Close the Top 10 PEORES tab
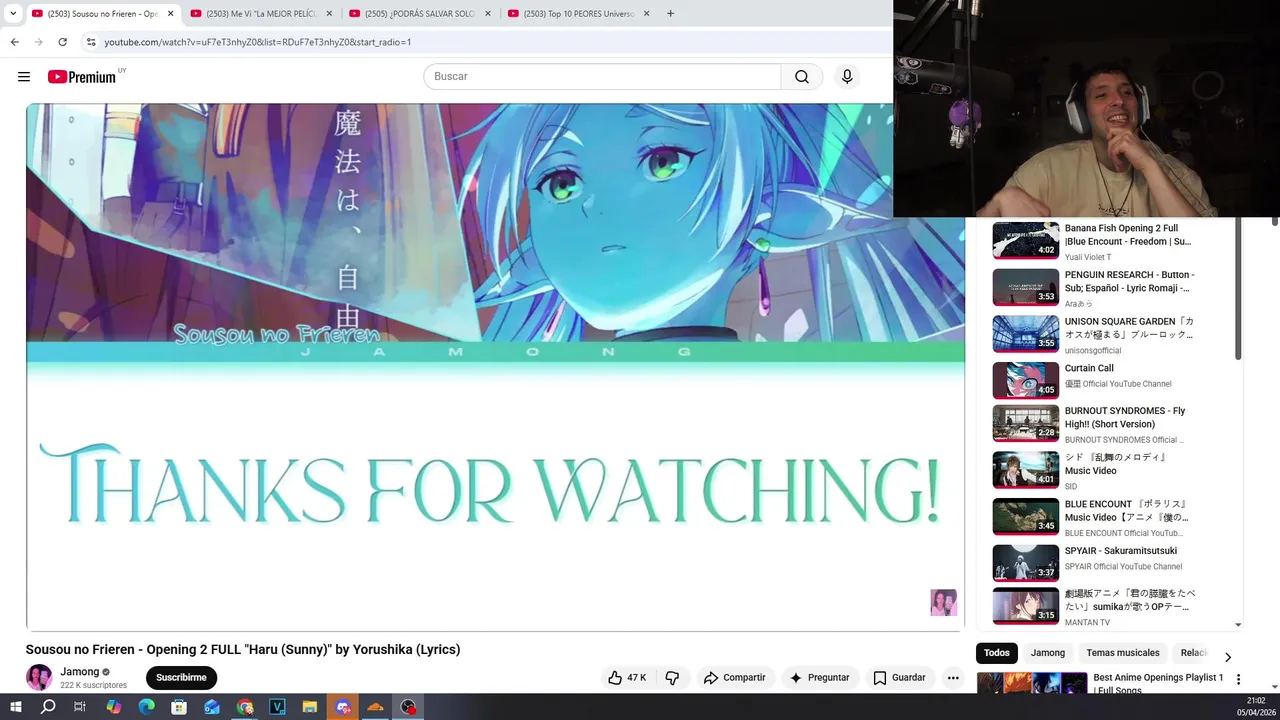 click(647, 14)
